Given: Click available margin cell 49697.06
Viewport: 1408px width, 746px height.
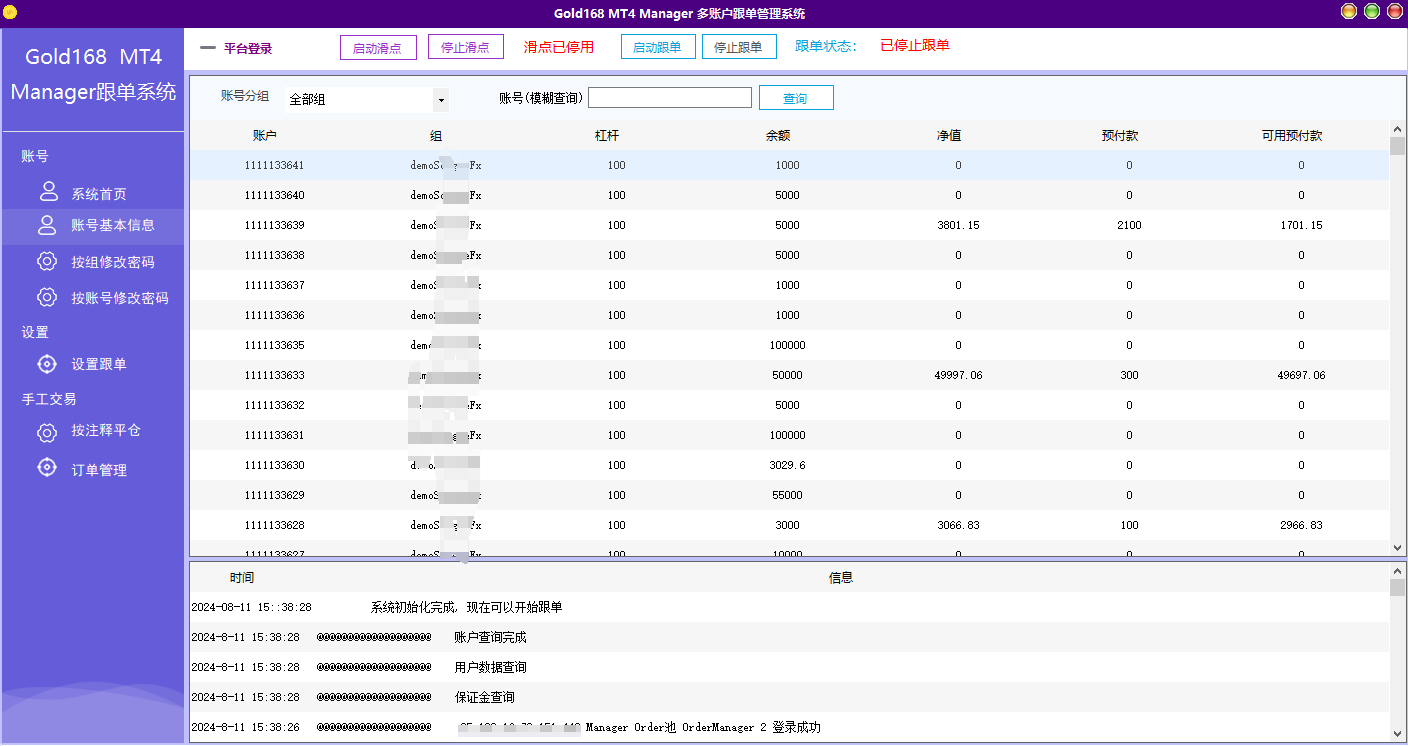Looking at the screenshot, I should (x=1301, y=375).
